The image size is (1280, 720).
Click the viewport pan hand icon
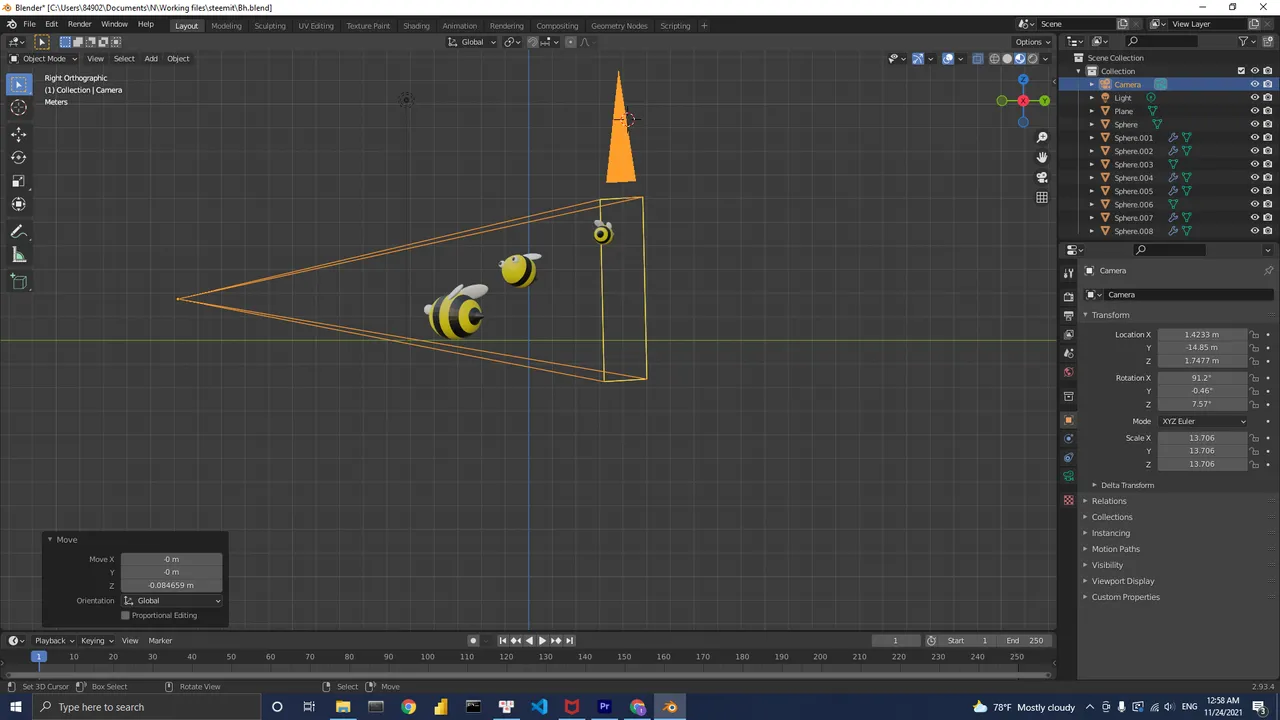tap(1042, 157)
